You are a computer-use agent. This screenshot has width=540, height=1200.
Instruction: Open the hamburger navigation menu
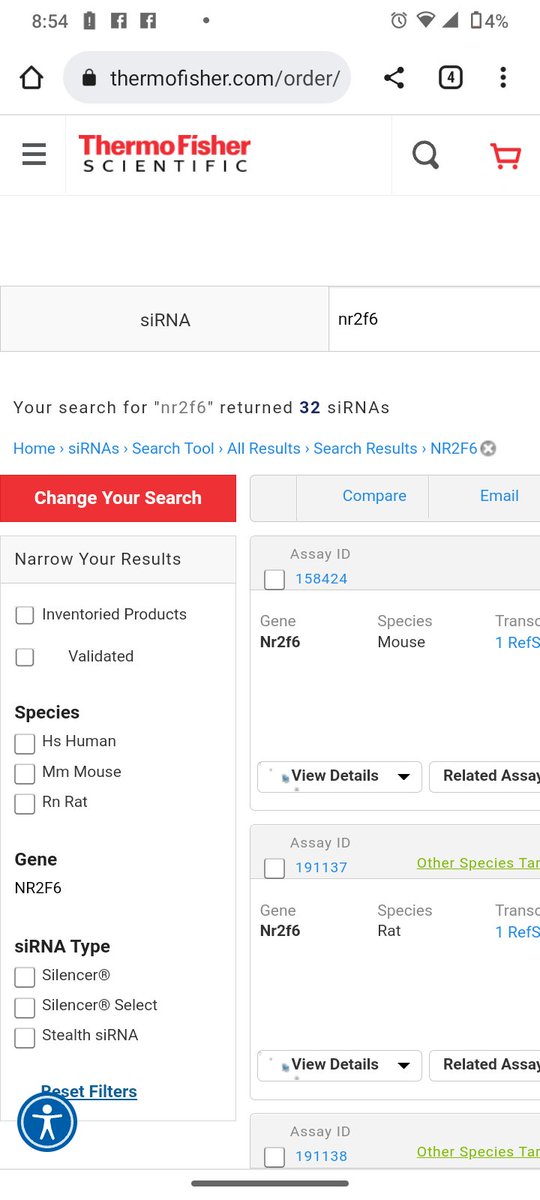(34, 155)
